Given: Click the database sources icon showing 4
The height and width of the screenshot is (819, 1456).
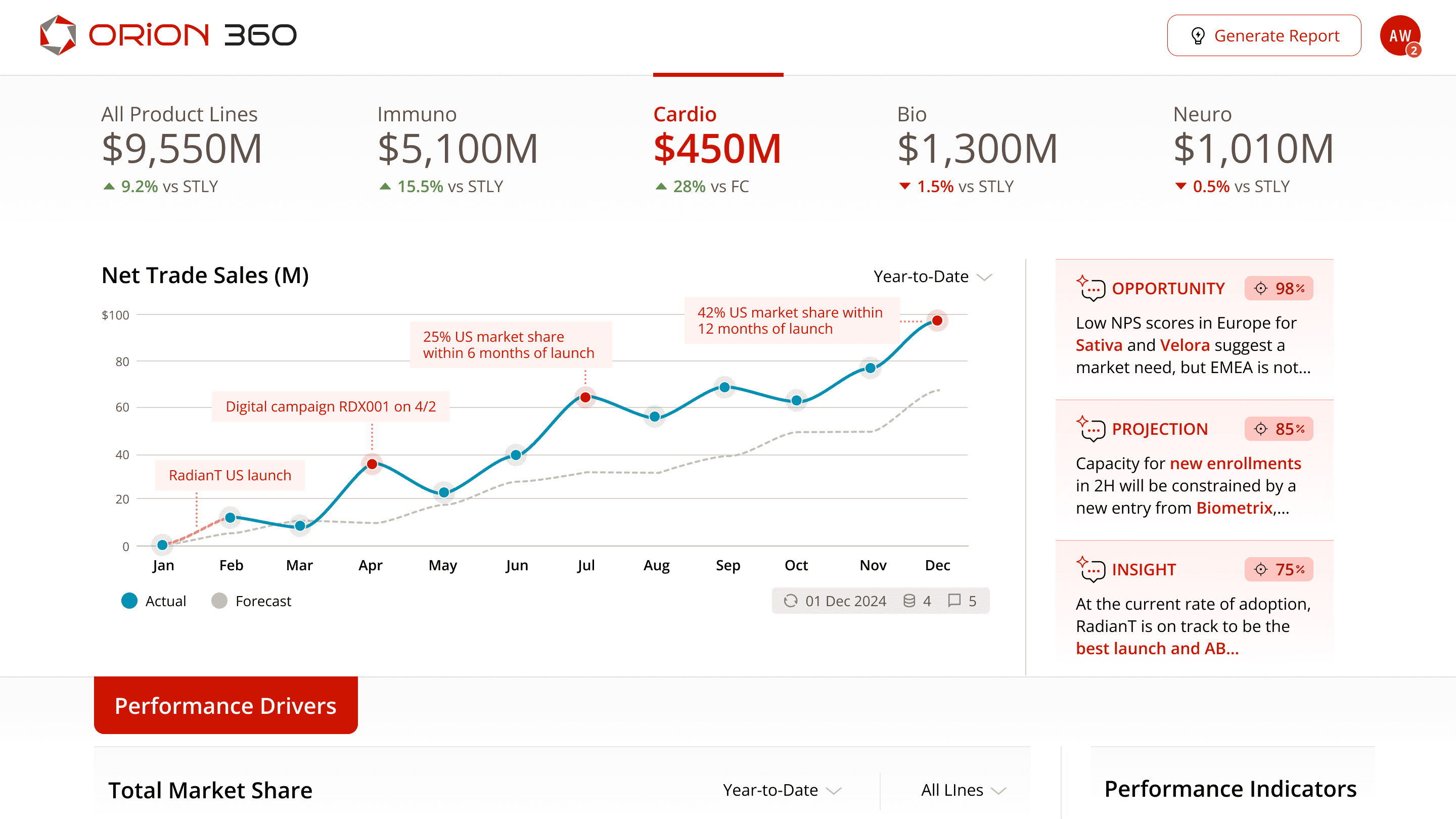Looking at the screenshot, I should (x=909, y=600).
